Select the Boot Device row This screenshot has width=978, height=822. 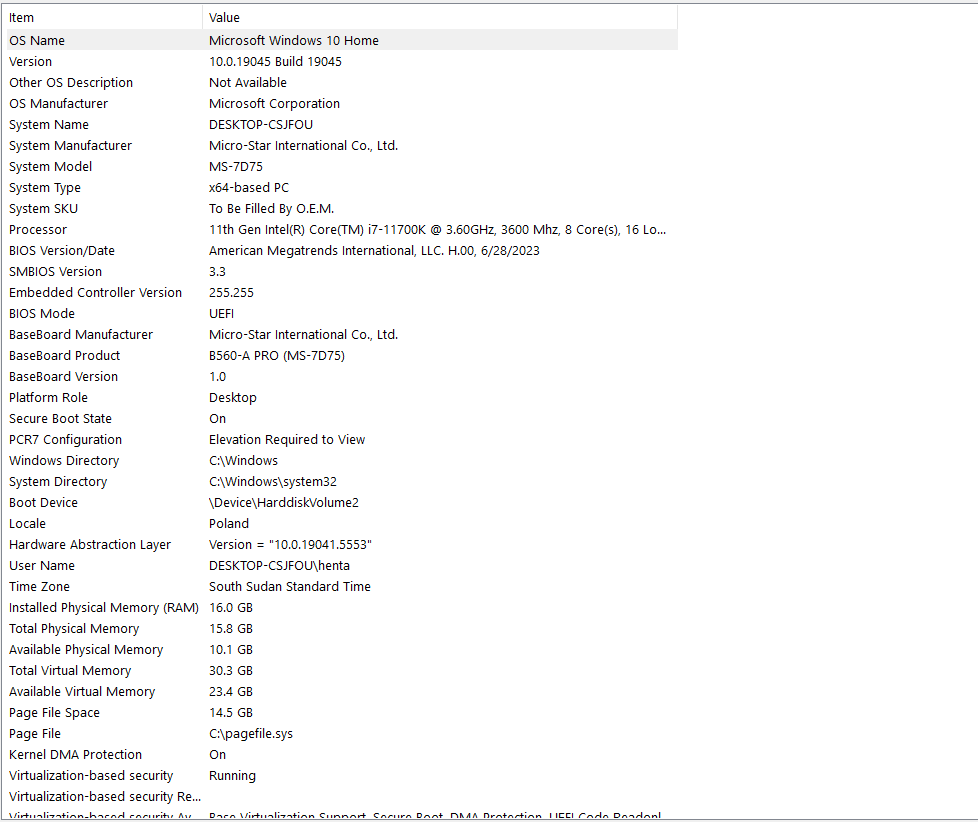342,503
